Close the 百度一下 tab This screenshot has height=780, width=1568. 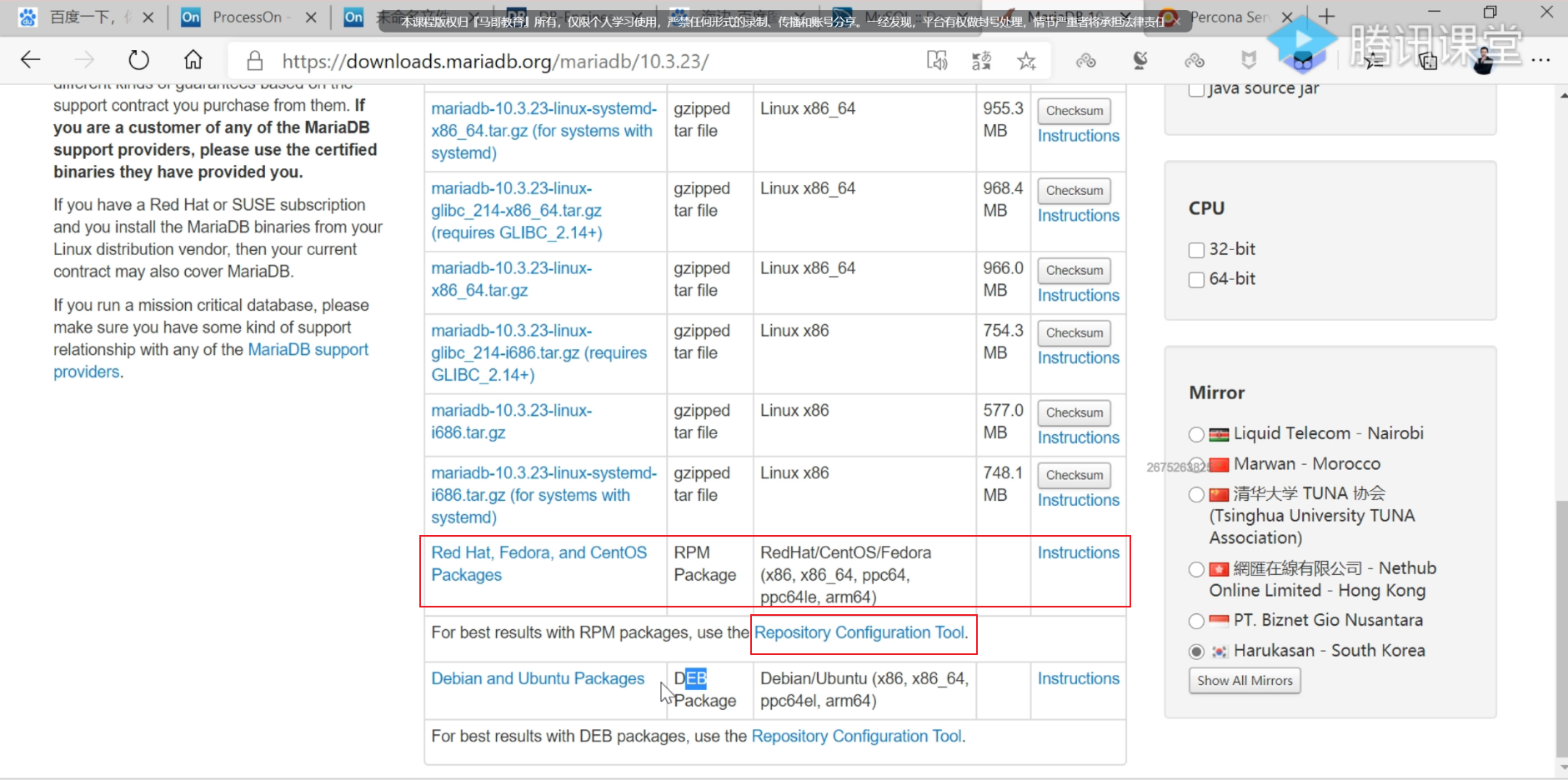148,17
